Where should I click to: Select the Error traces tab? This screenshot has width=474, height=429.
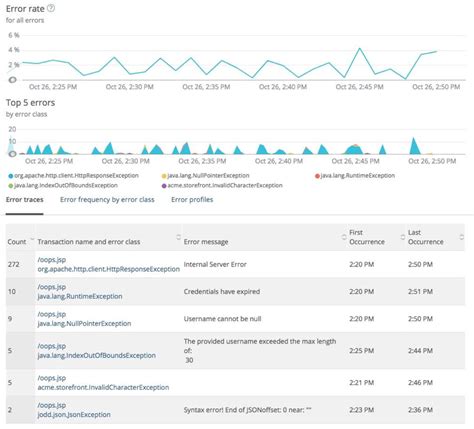(25, 200)
